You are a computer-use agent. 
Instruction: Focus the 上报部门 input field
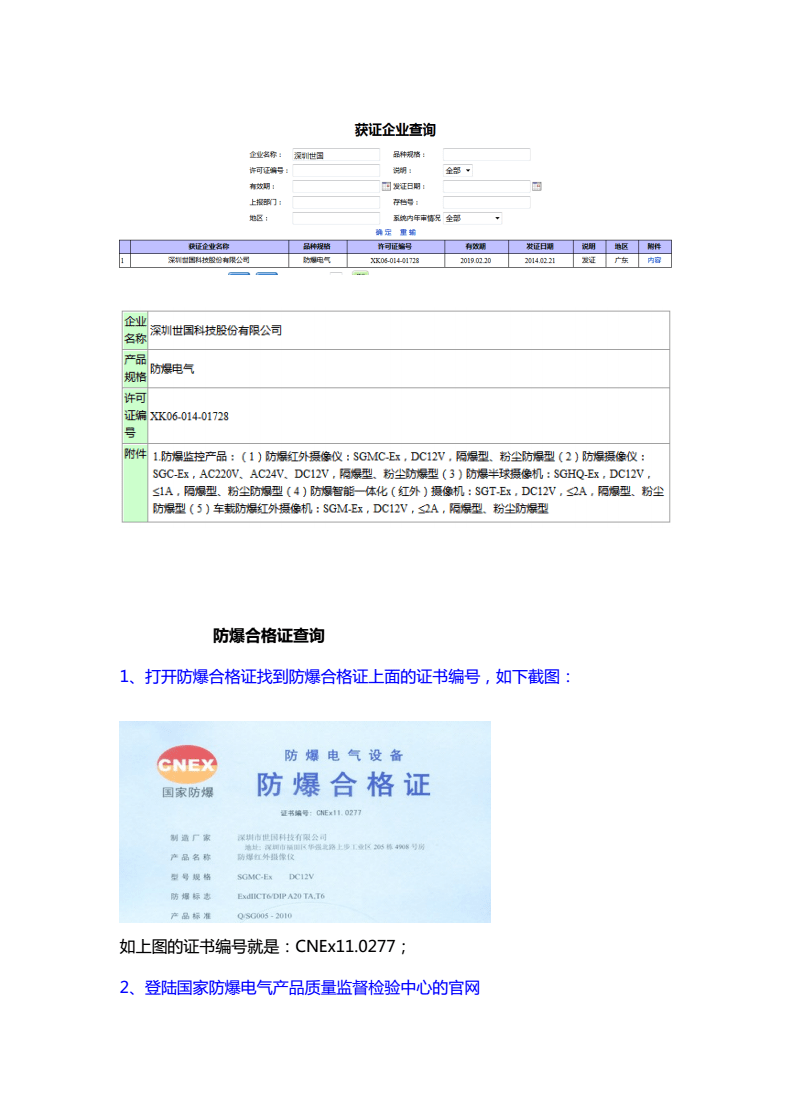coord(336,202)
